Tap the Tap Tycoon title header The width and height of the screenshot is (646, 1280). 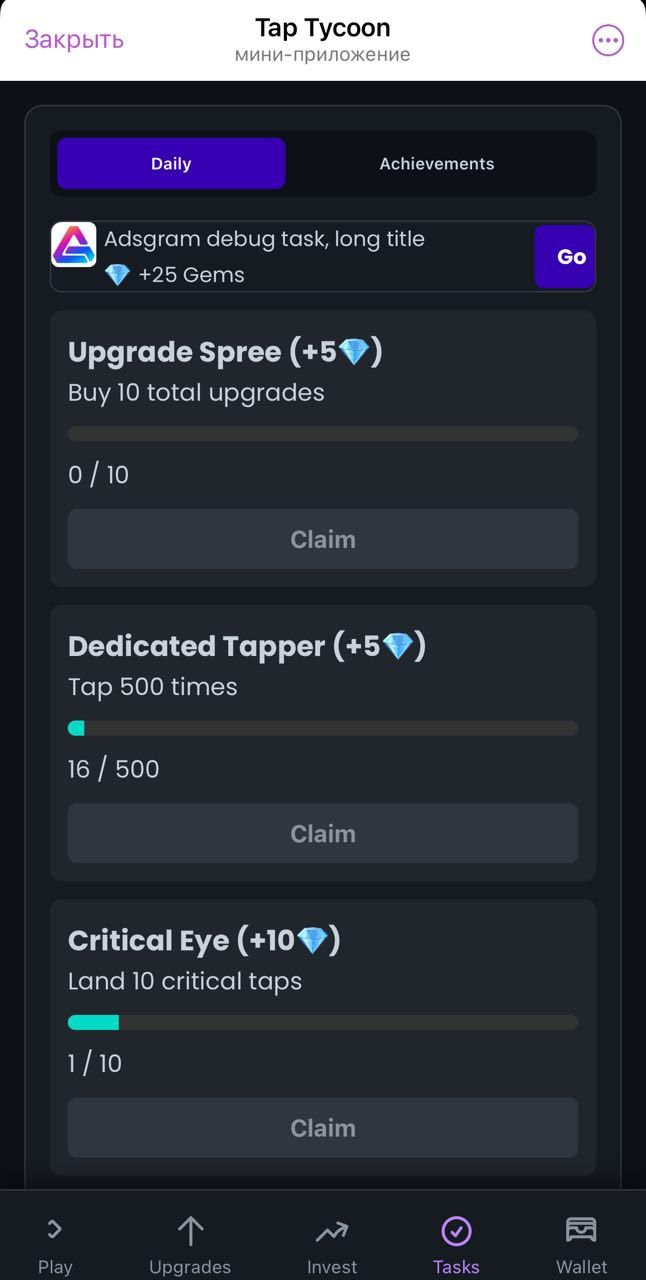pos(323,27)
